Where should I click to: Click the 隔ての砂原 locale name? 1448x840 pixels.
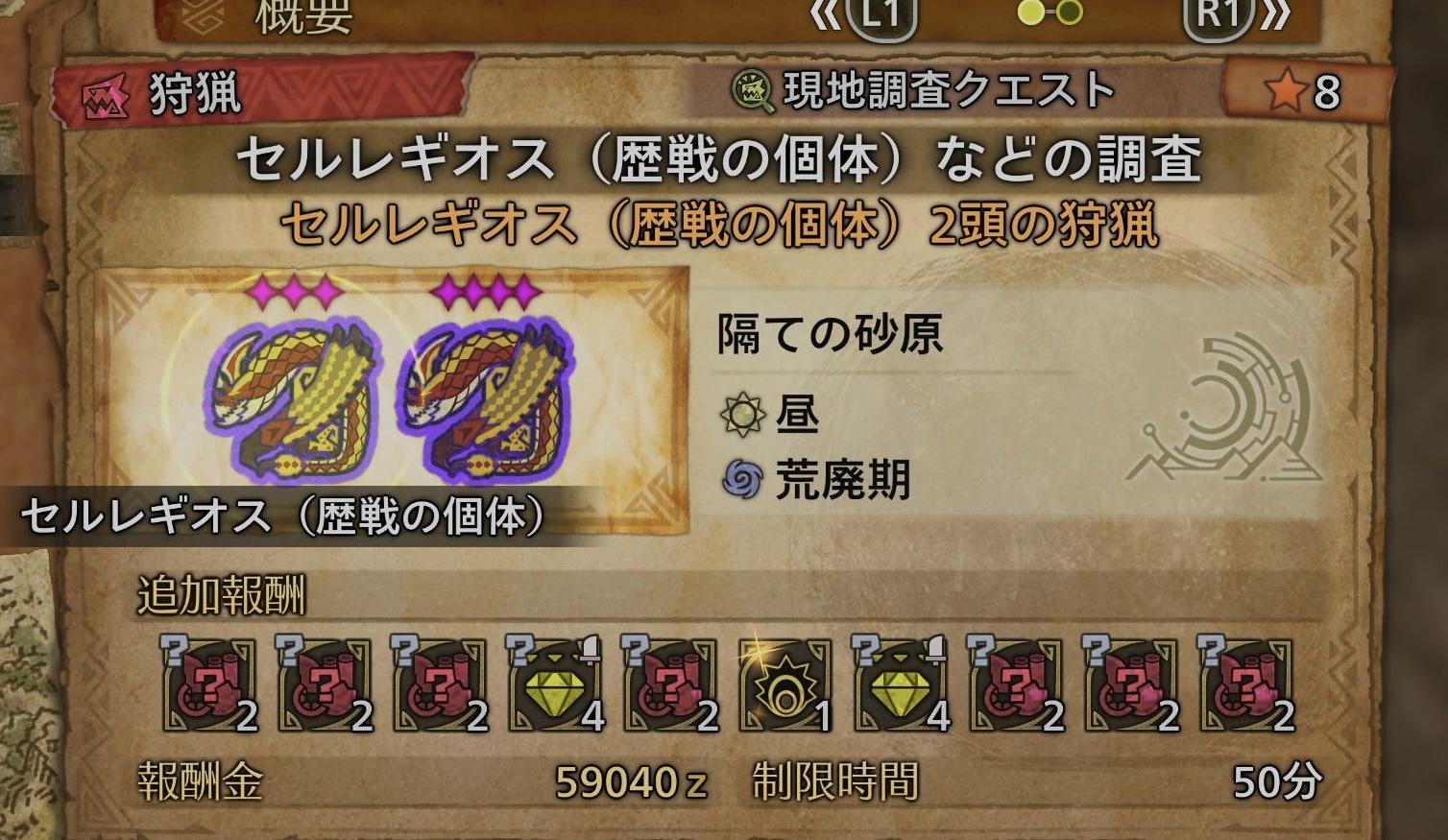click(831, 334)
